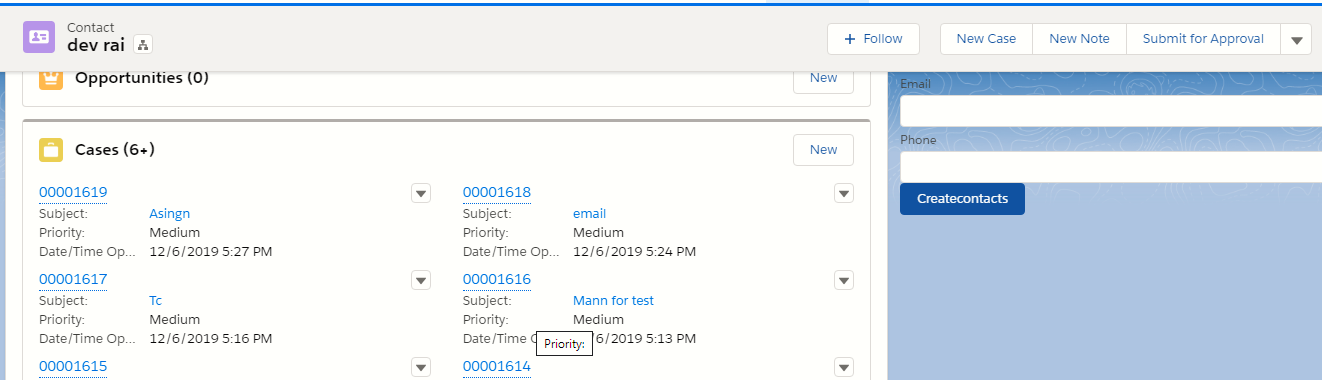Open the more actions dropdown in header
This screenshot has width=1322, height=380.
point(1296,40)
